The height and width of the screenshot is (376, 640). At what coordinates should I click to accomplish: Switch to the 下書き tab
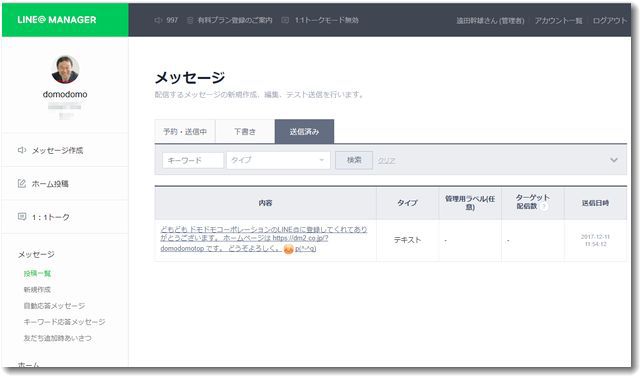tap(245, 131)
